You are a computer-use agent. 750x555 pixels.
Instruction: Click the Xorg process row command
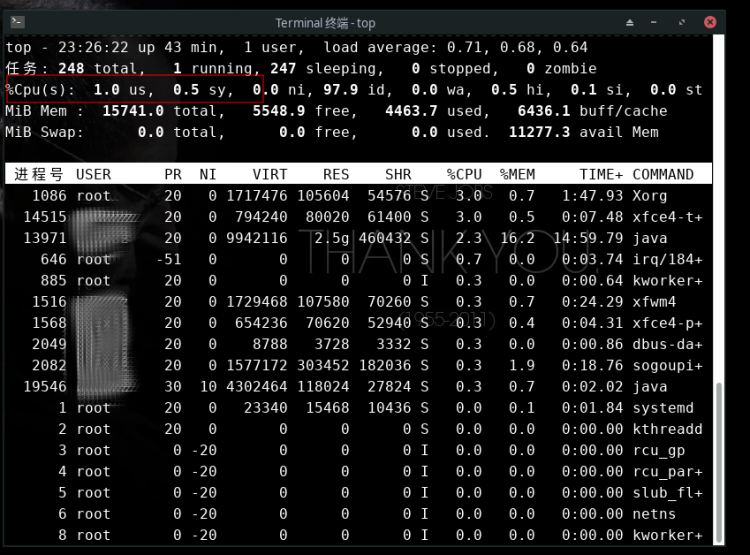[650, 196]
